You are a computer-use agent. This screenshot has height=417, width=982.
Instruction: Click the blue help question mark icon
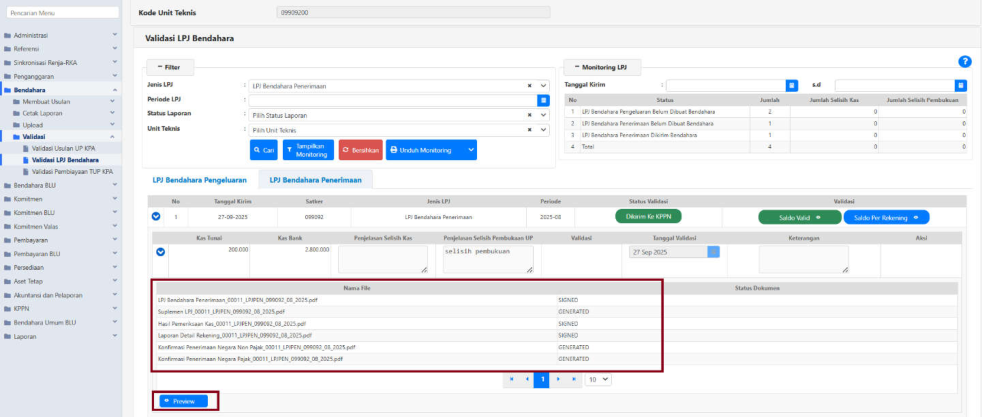coord(965,62)
